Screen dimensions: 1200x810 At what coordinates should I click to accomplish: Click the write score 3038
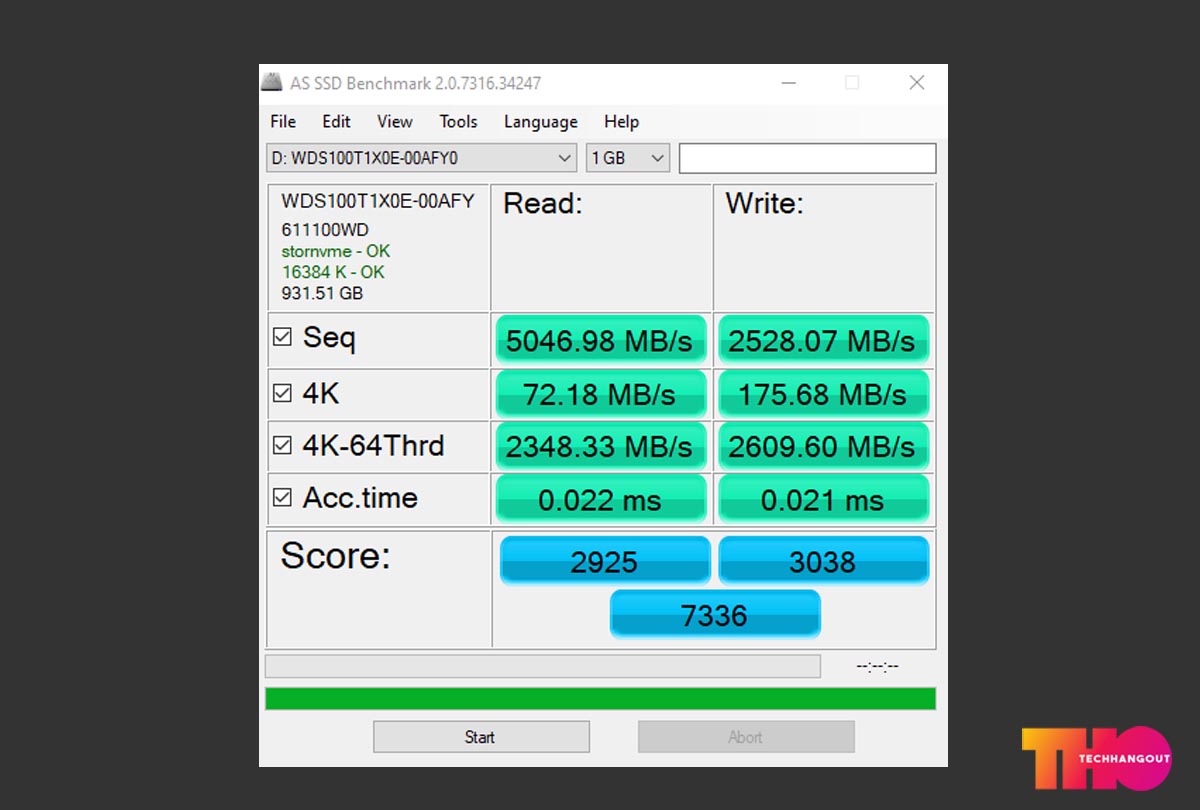[823, 561]
